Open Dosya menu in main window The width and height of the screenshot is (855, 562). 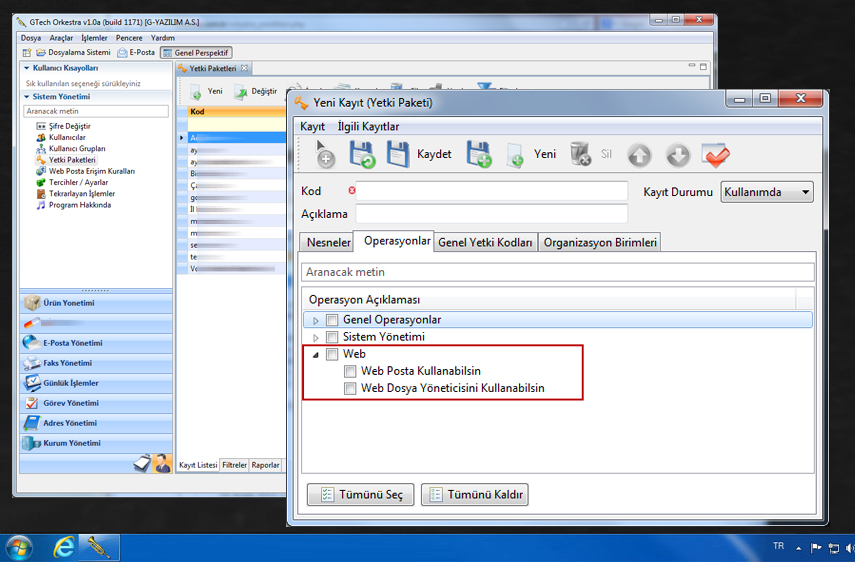[x=31, y=38]
